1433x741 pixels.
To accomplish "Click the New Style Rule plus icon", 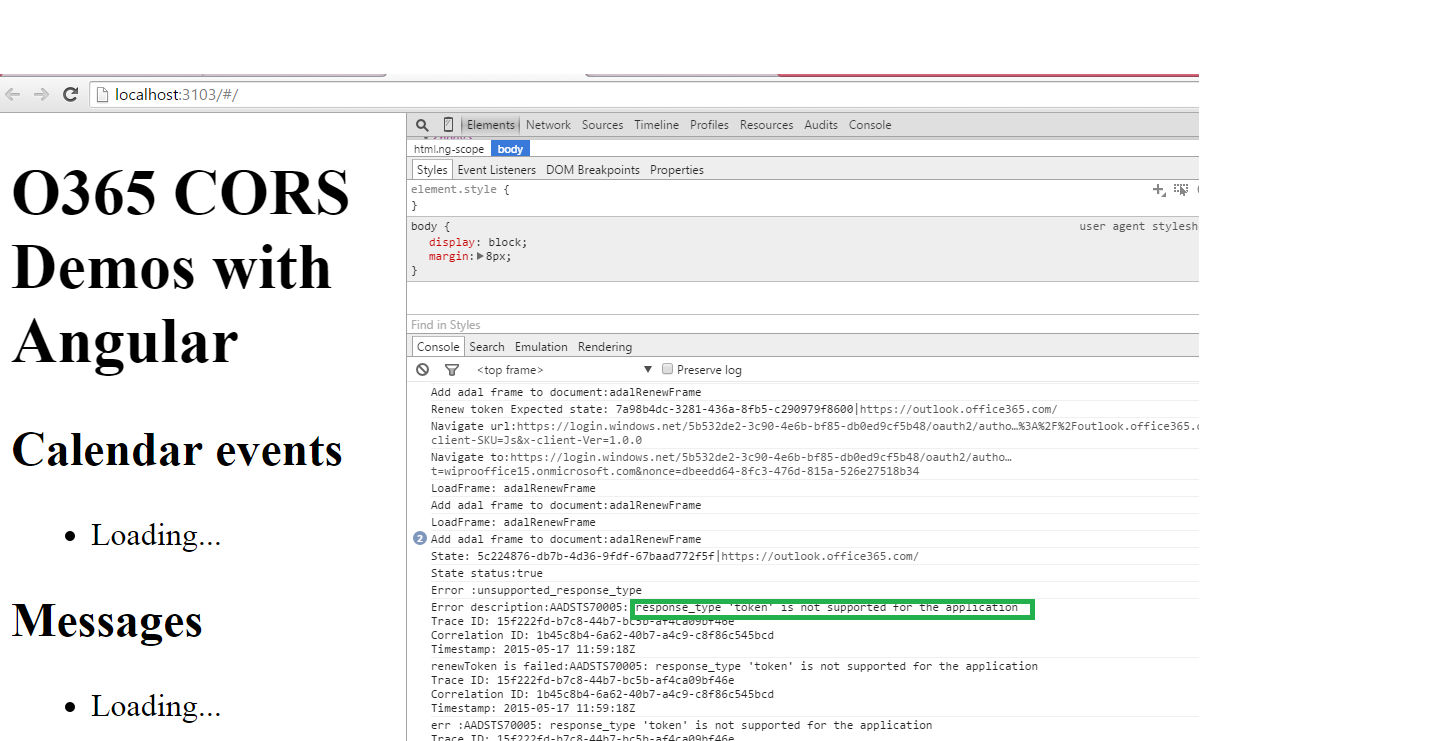I will coord(1159,189).
